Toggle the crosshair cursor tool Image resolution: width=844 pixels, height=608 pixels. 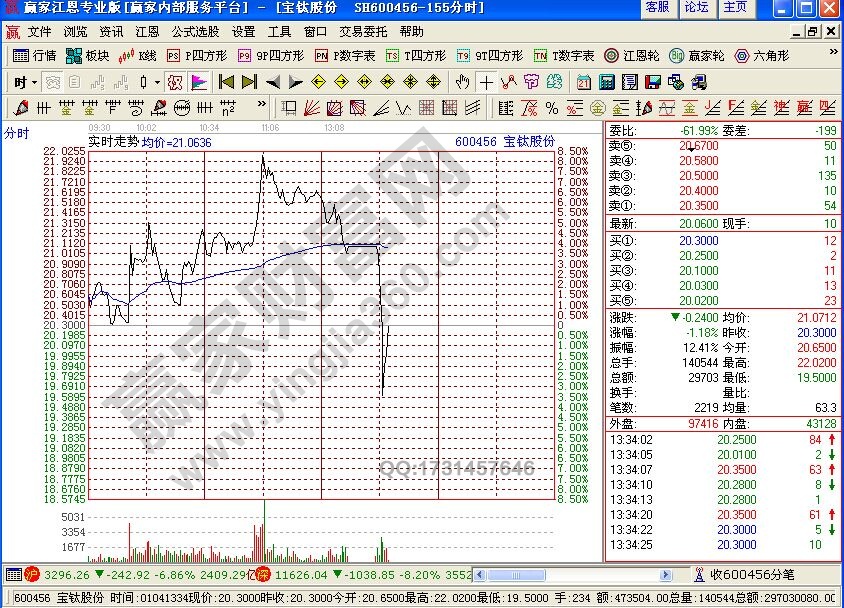(x=486, y=82)
